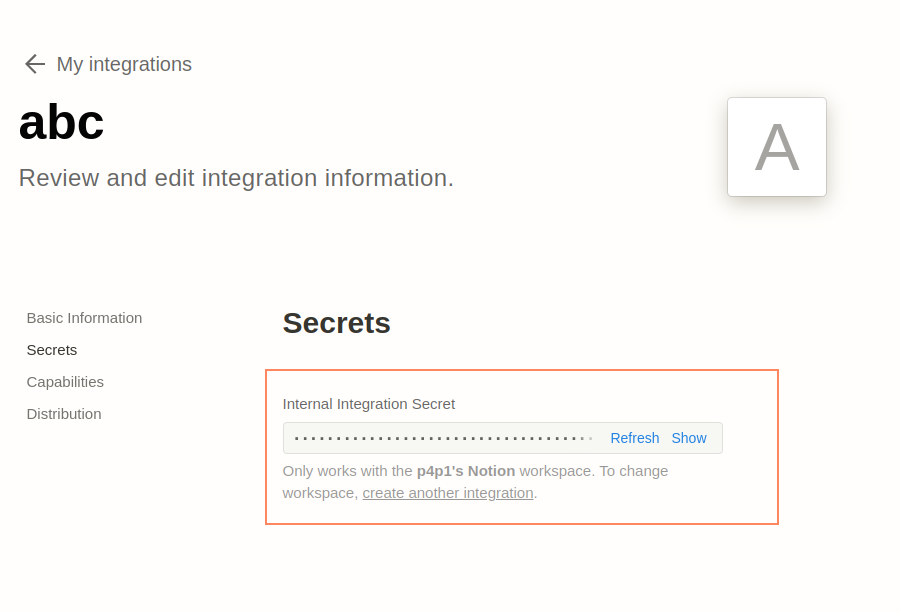Click the integration logo with letter A
900x613 pixels.
pyautogui.click(x=777, y=147)
